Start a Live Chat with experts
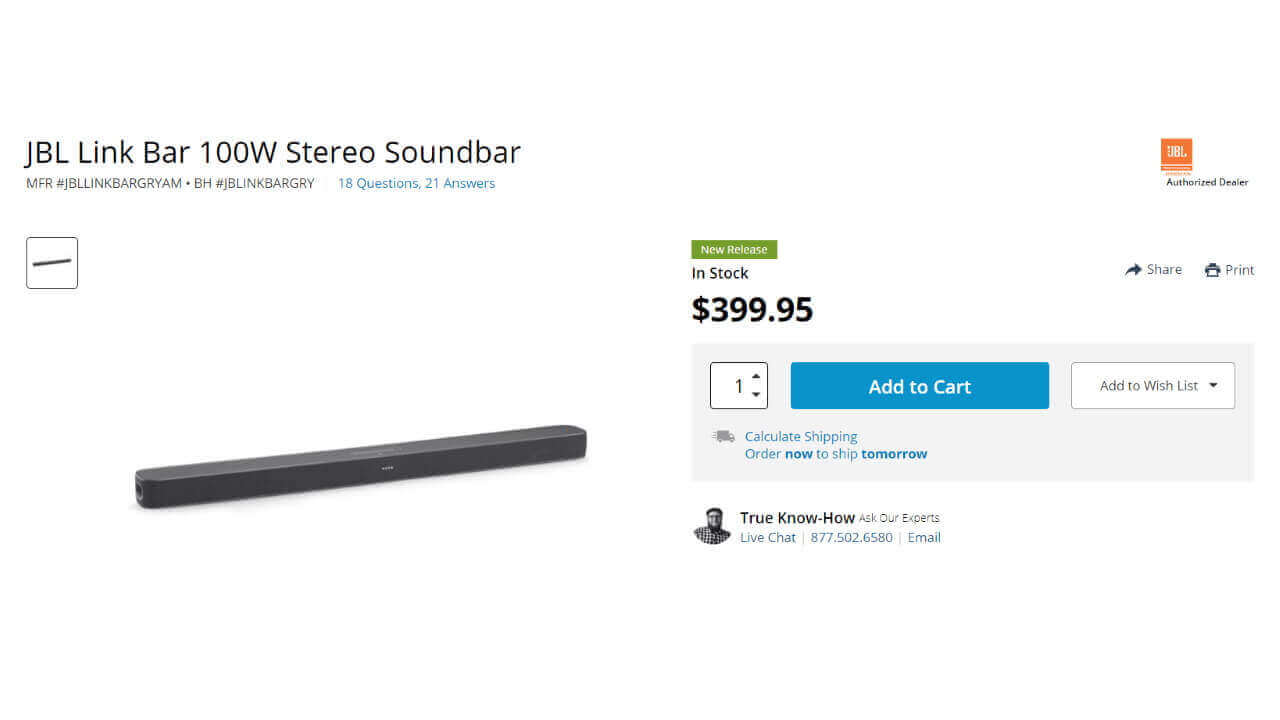Image resolution: width=1280 pixels, height=720 pixels. tap(768, 538)
